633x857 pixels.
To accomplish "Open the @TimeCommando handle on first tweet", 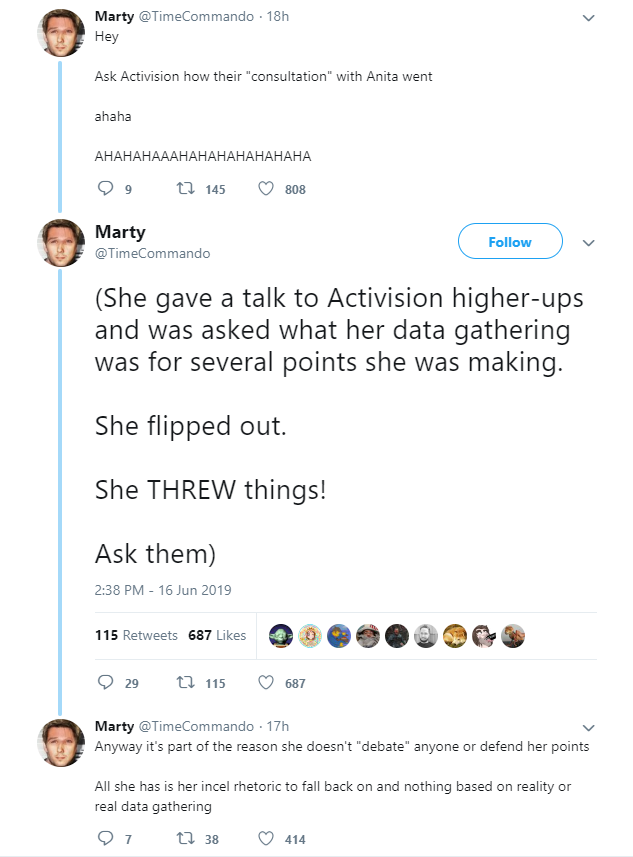I will [x=196, y=16].
